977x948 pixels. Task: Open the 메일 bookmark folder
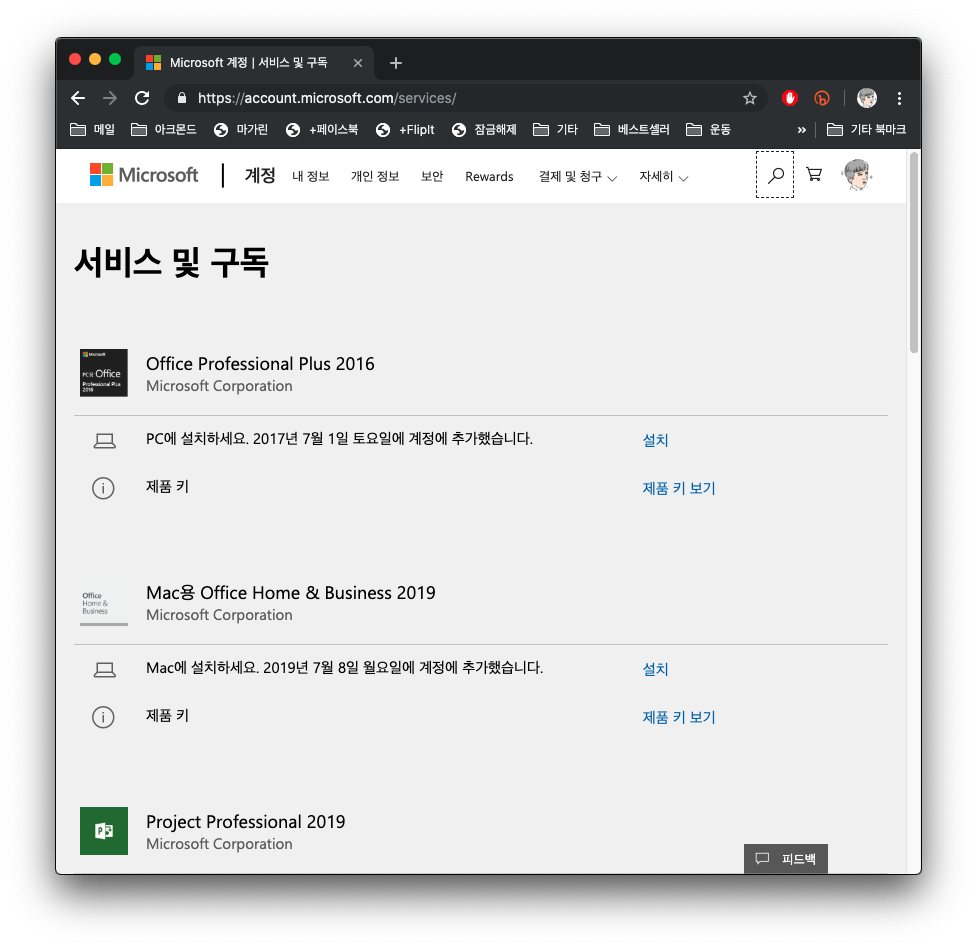click(x=92, y=130)
